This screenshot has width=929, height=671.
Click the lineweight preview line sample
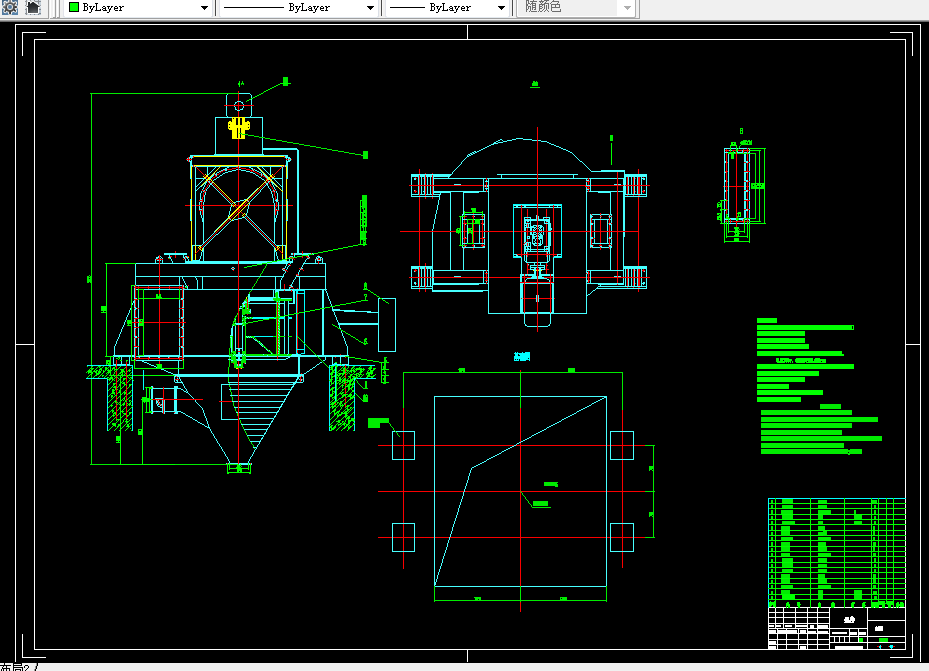407,8
